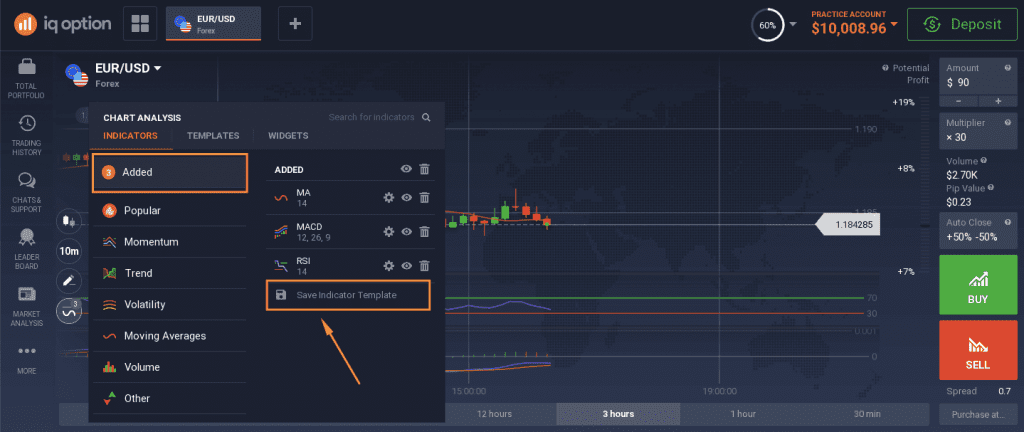Select the Volume indicators category

170,367
